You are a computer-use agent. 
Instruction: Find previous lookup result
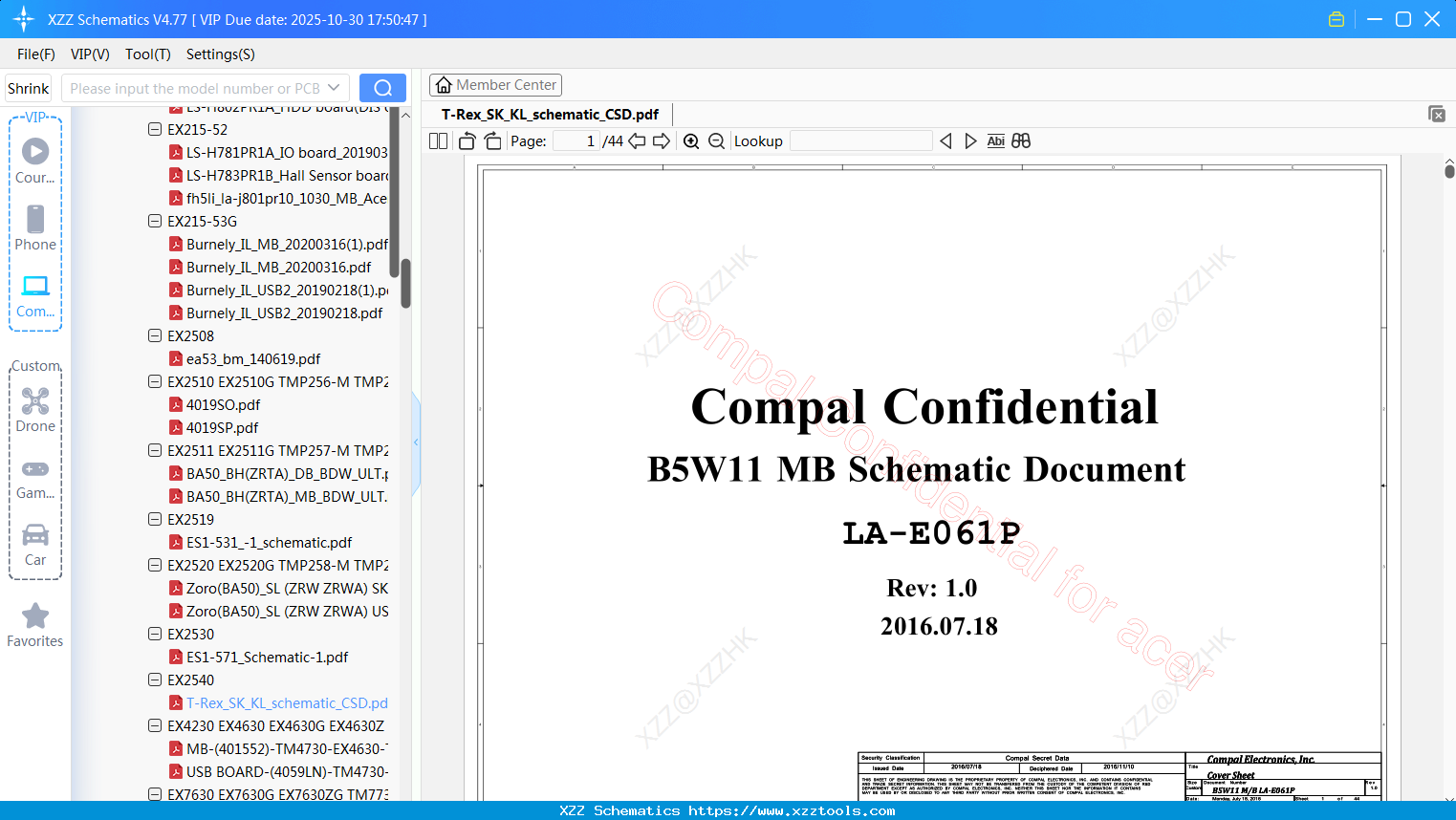click(945, 141)
